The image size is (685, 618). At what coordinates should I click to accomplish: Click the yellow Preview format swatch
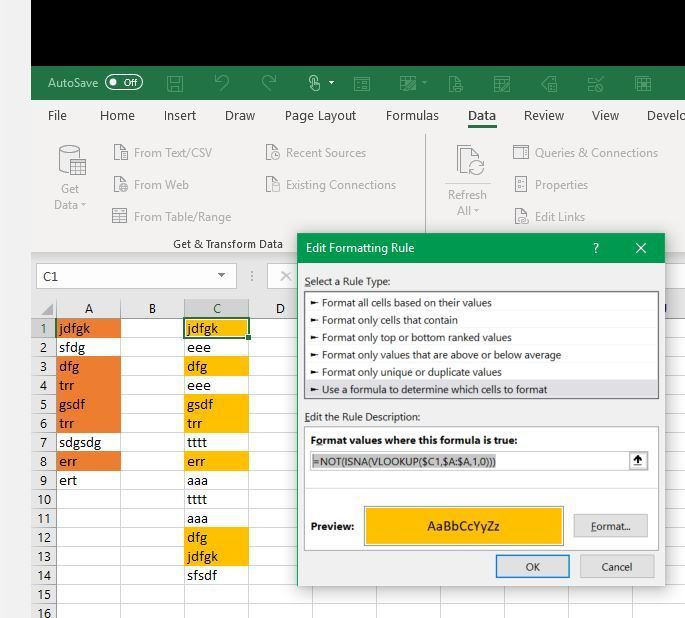(x=463, y=526)
